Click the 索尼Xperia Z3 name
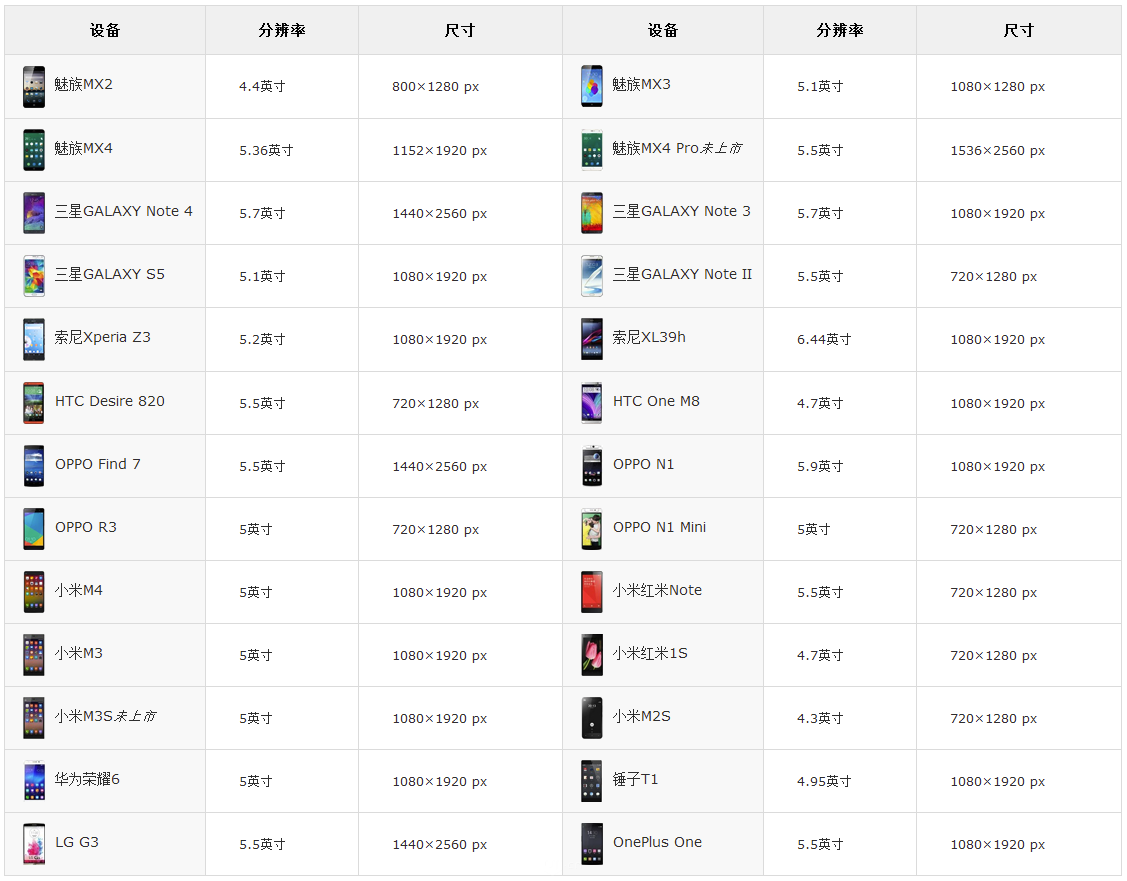 103,337
